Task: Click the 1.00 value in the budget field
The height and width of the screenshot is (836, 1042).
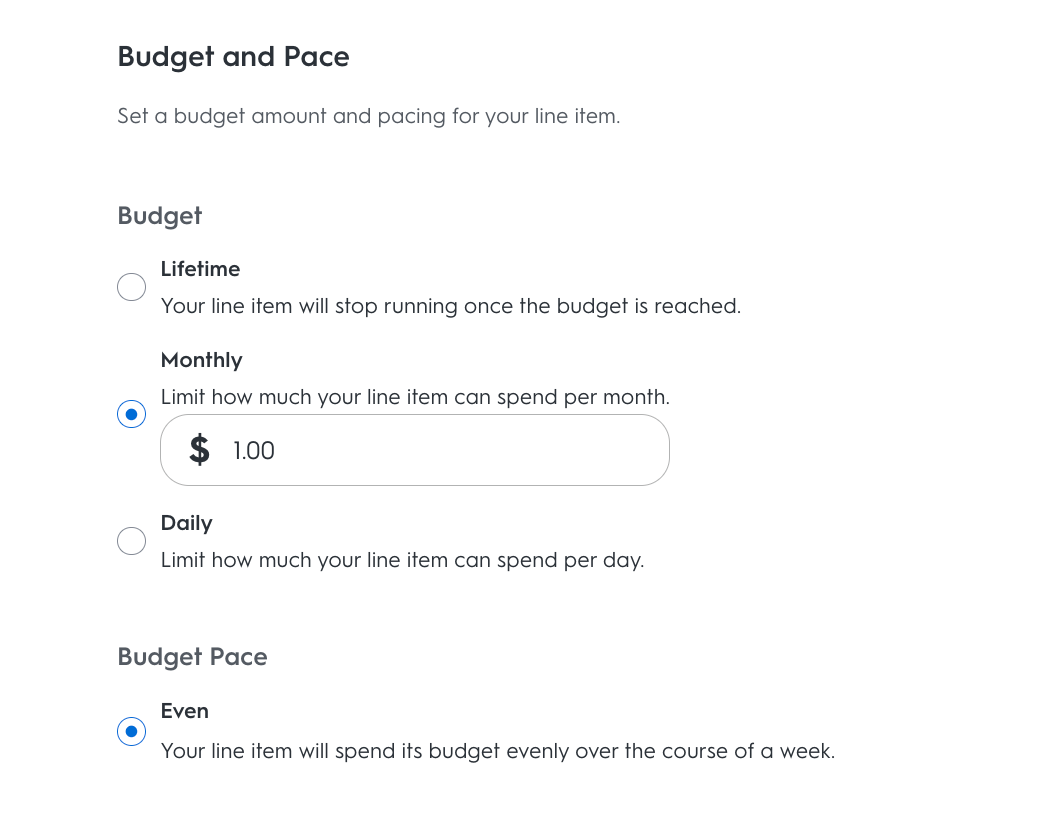Action: pos(254,451)
